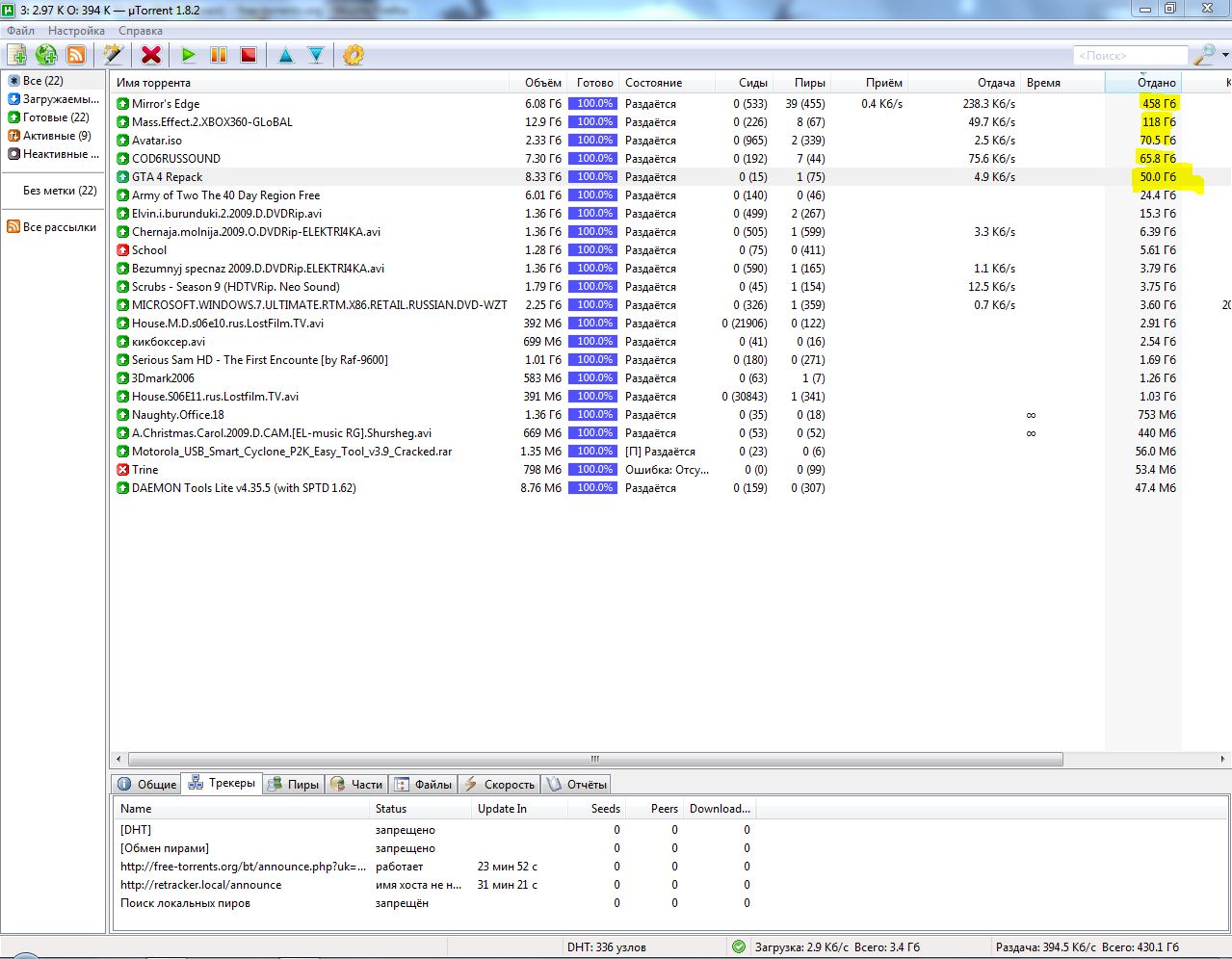Screen dimensions: 1232x959
Task: Select Без метки (22) label in sidebar
Action: pos(59,191)
